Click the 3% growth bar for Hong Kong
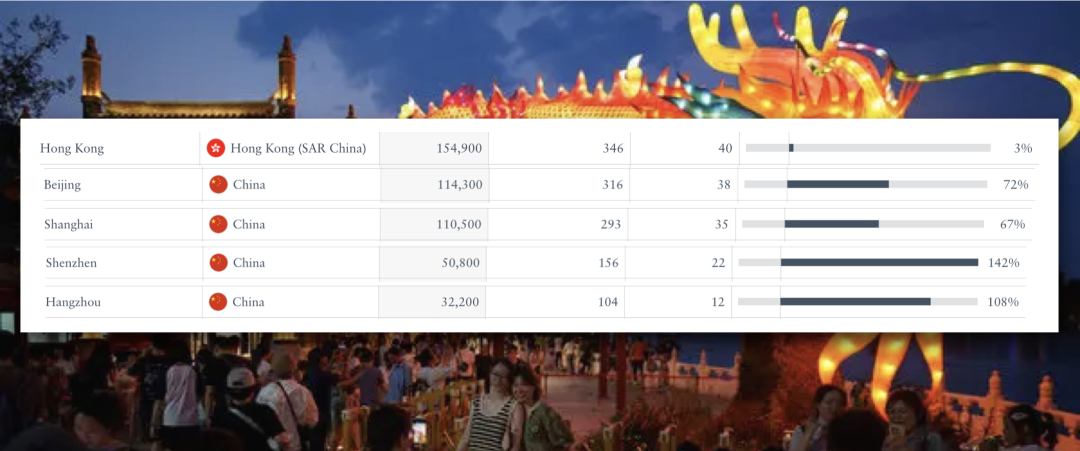The image size is (1080, 451). click(x=868, y=148)
